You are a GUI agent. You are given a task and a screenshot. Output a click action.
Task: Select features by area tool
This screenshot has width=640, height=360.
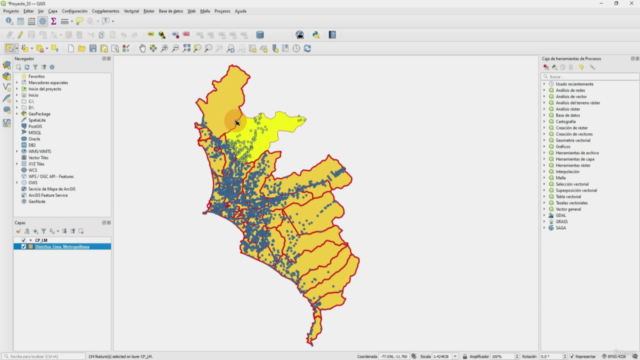pyautogui.click(x=9, y=49)
